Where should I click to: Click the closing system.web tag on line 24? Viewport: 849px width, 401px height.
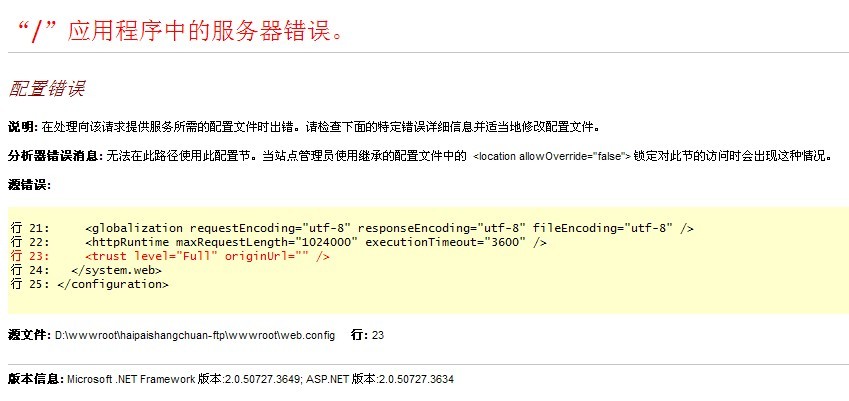click(111, 270)
